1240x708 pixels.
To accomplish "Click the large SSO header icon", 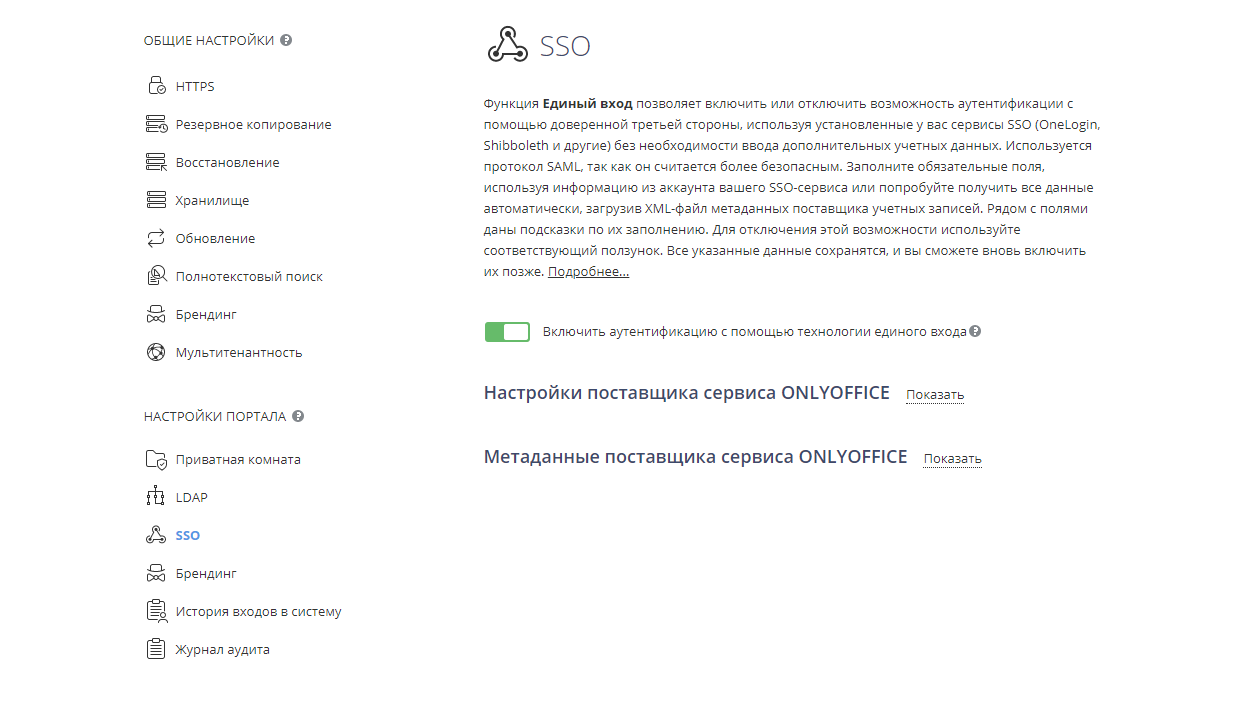I will point(507,45).
